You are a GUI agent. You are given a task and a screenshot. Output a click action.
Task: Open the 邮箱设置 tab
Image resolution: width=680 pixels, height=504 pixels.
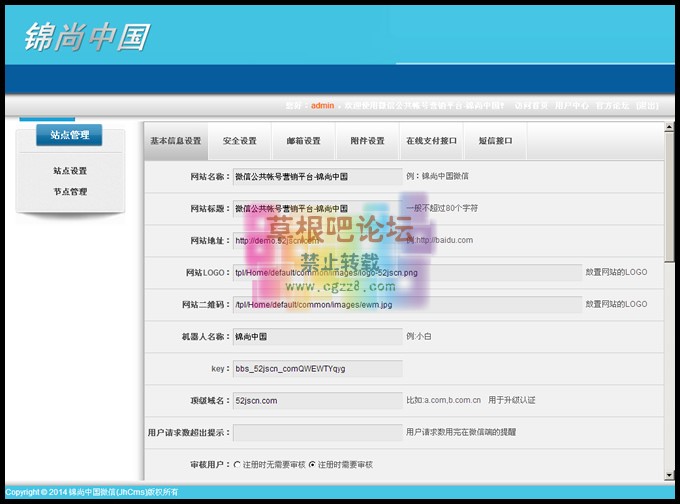pyautogui.click(x=303, y=141)
